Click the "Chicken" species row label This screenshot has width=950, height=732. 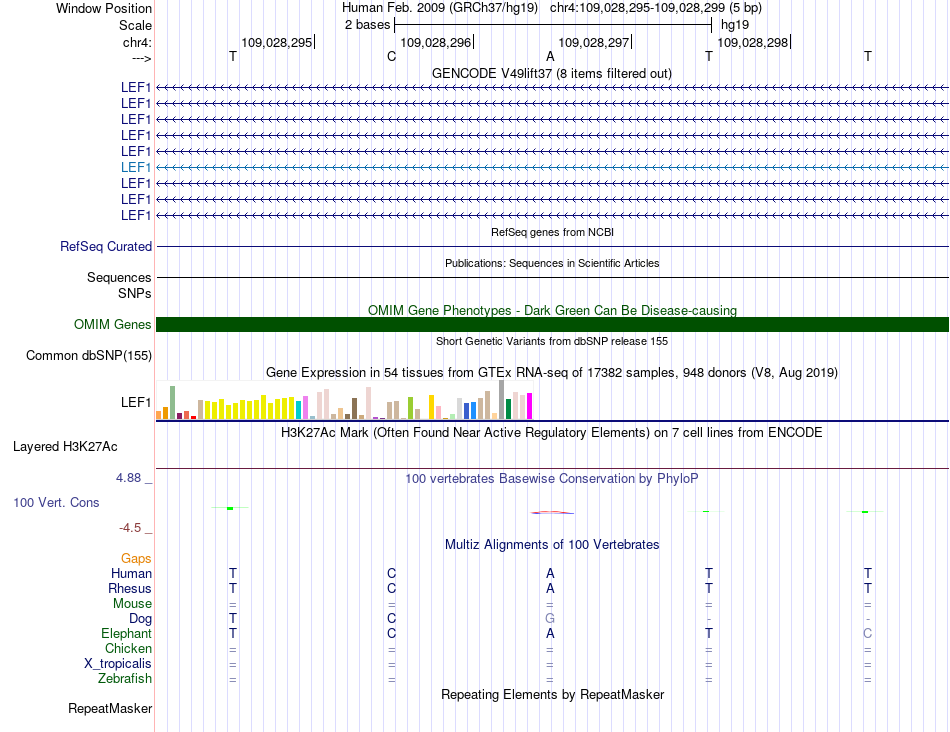tap(128, 648)
